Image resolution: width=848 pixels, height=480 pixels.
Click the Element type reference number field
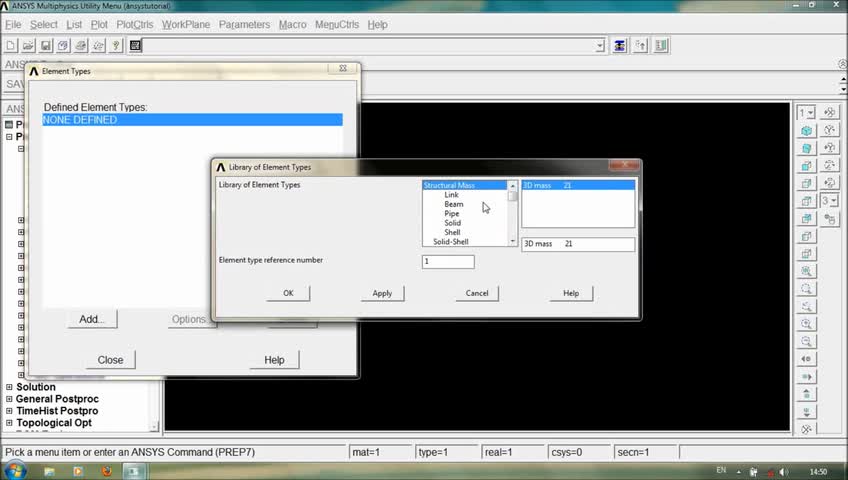[x=448, y=262]
